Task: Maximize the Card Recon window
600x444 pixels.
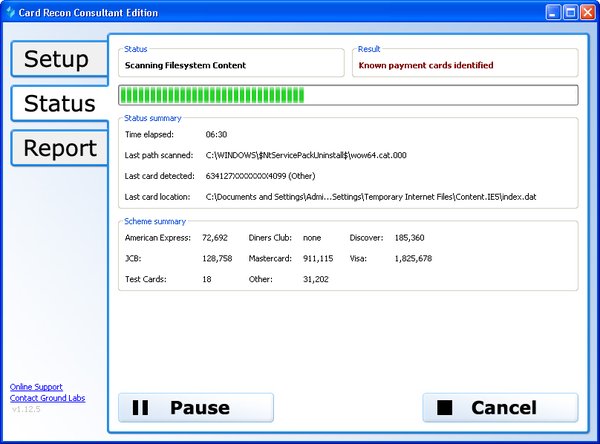Action: [570, 13]
